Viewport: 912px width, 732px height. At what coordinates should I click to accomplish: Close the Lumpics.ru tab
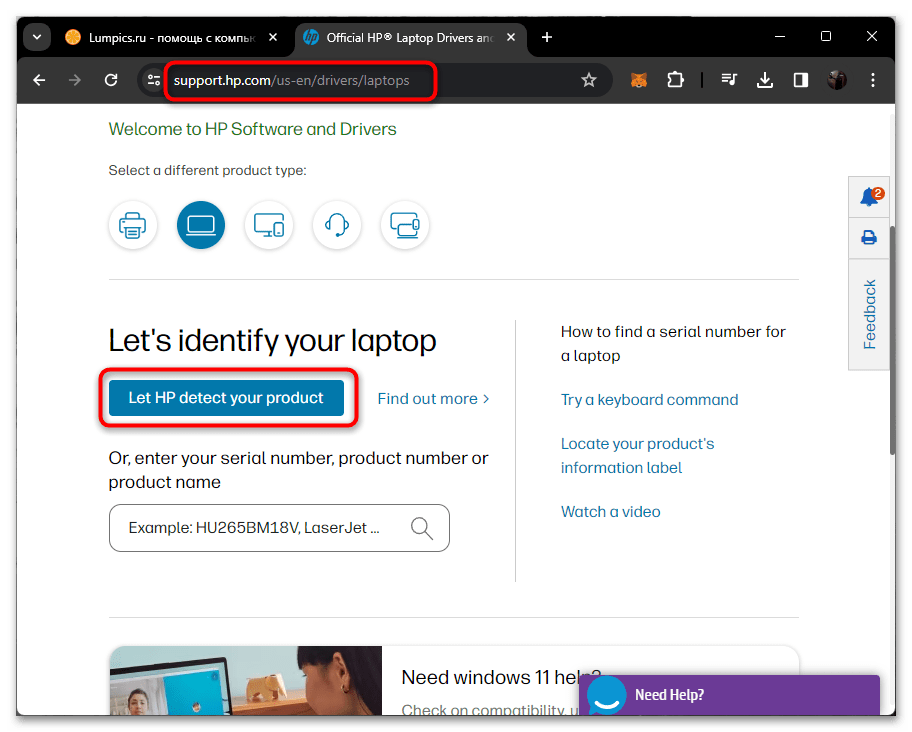[273, 37]
